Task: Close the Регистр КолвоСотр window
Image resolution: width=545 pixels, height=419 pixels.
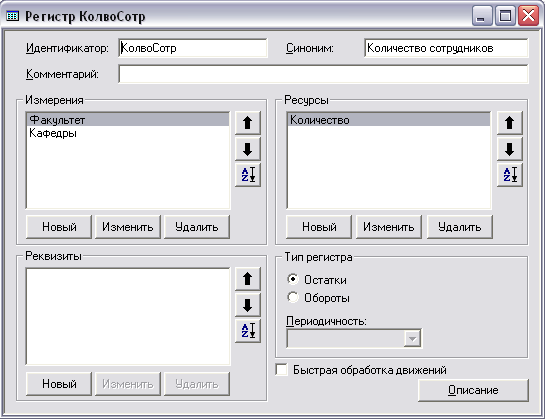Action: click(528, 16)
